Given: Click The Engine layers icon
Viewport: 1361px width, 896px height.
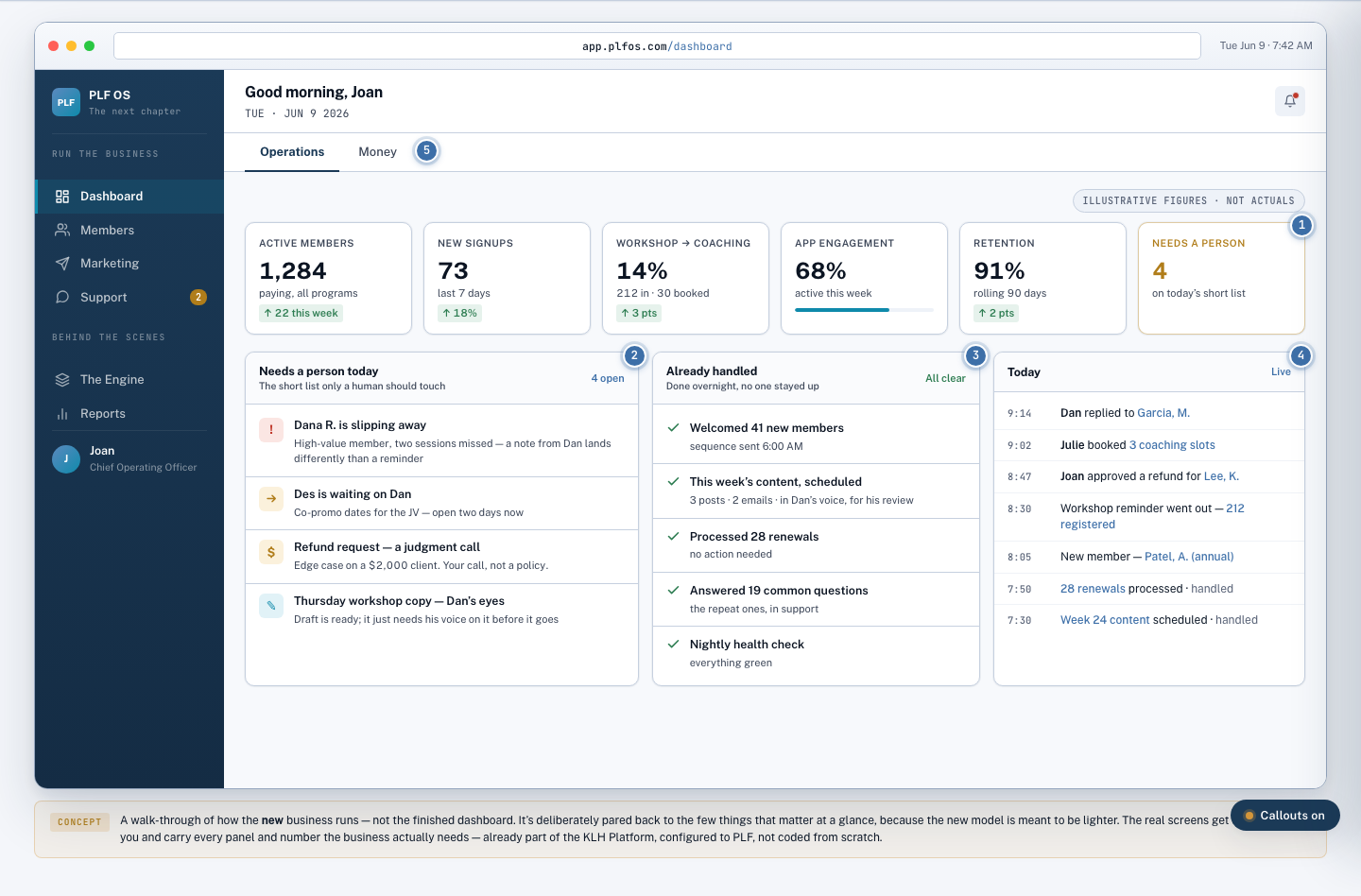Looking at the screenshot, I should point(62,380).
